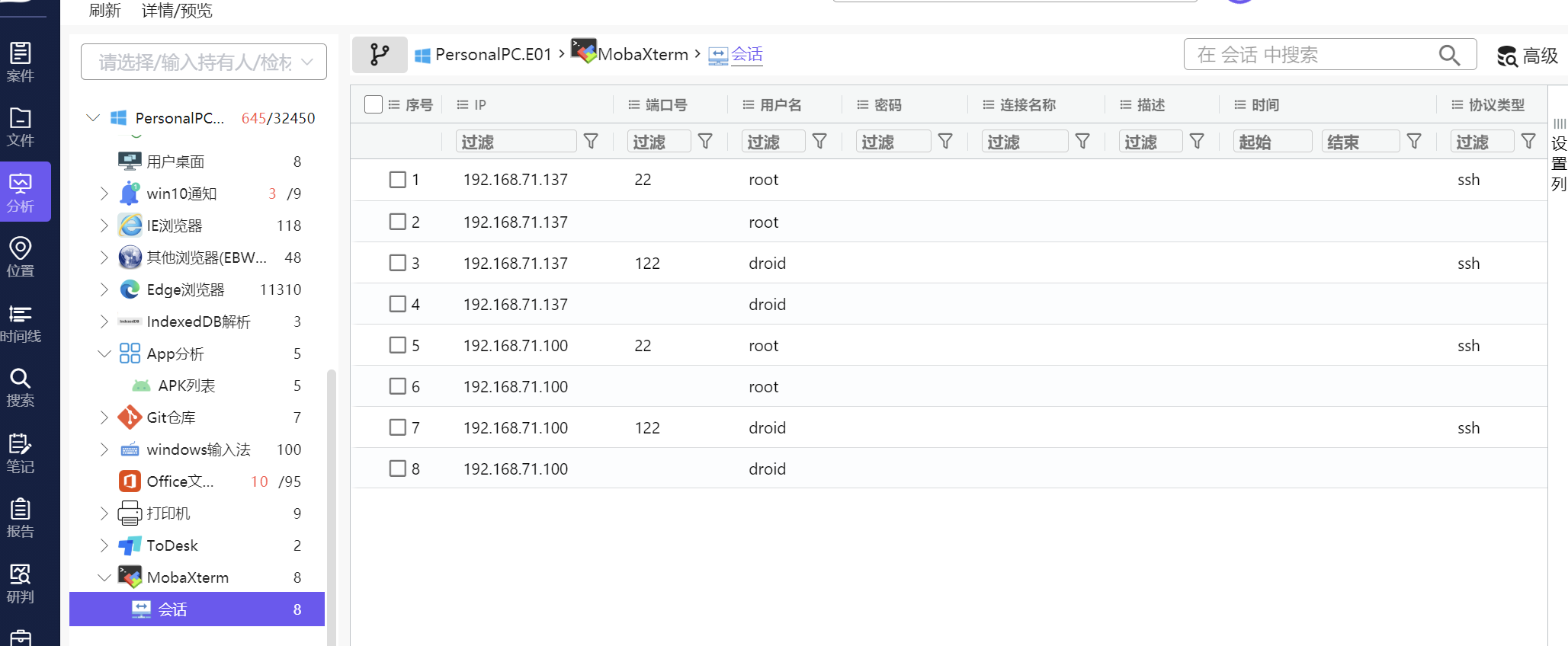1568x646 pixels.
Task: Expand the Edge浏览器 tree node
Action: [104, 289]
